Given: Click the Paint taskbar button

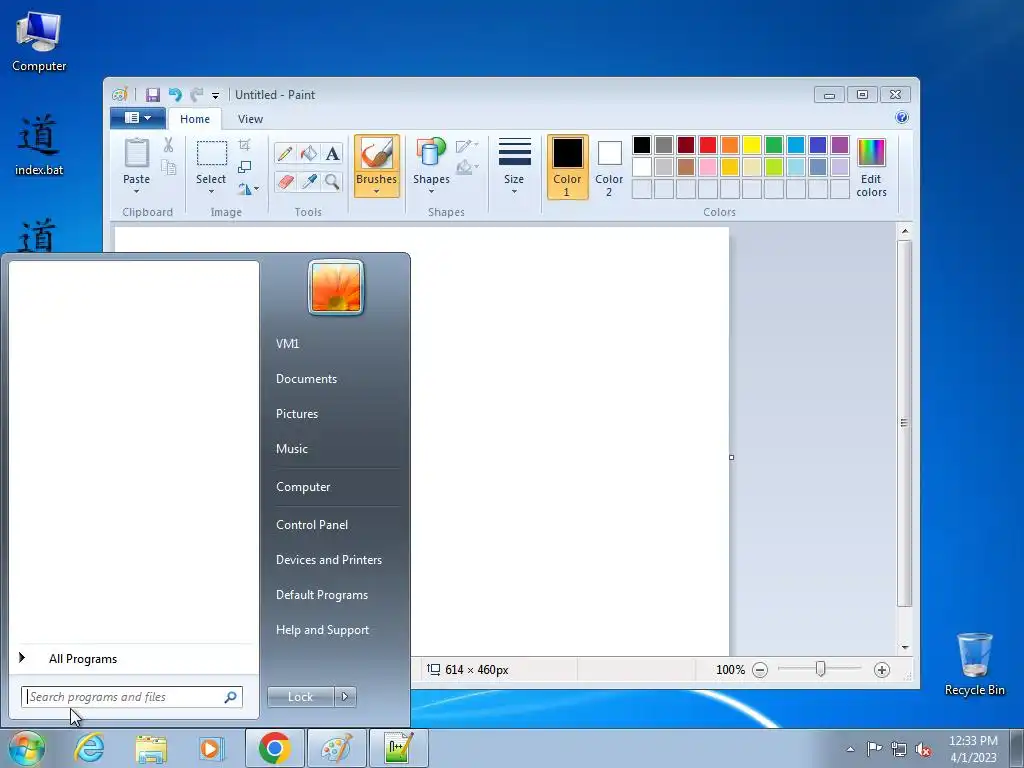Looking at the screenshot, I should coord(336,748).
